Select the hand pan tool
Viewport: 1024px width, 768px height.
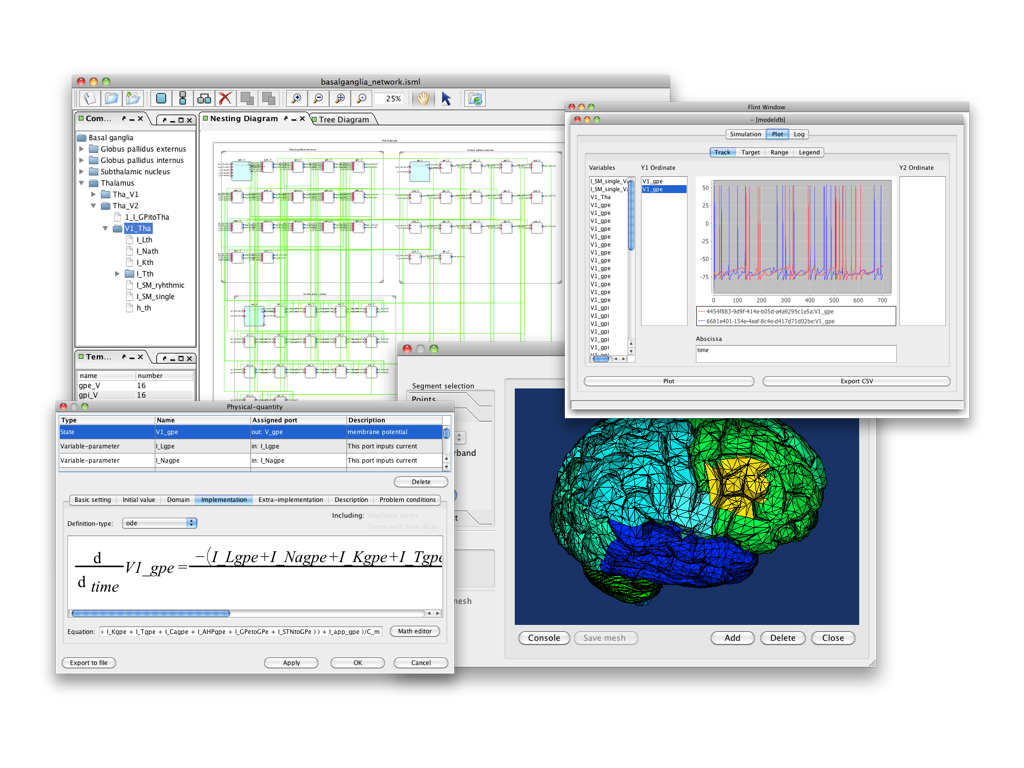click(x=424, y=99)
